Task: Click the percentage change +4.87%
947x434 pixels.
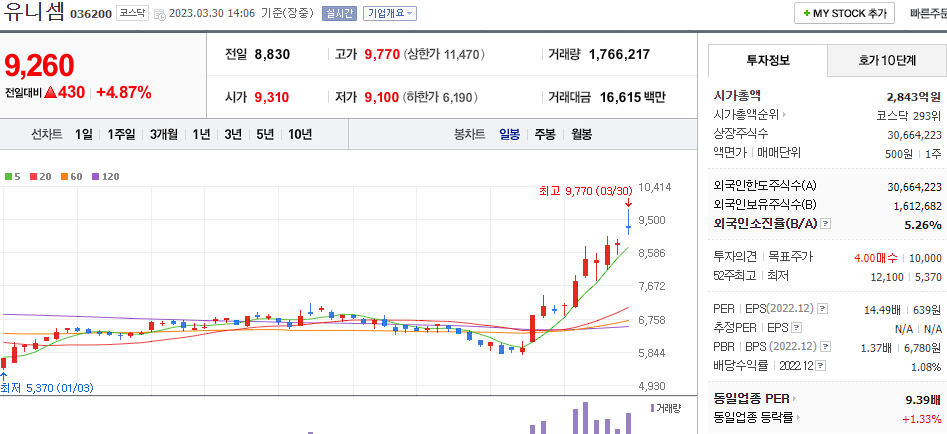Action: click(x=124, y=92)
